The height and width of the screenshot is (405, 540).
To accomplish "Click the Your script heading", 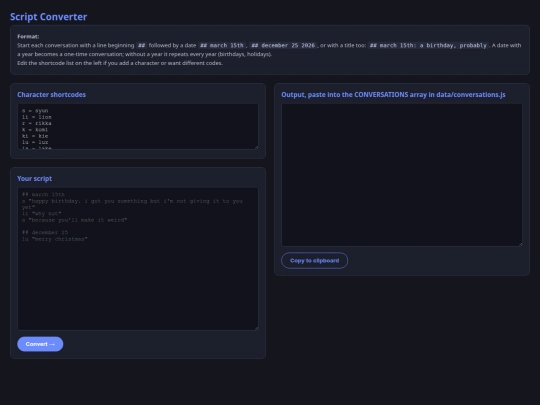I will pyautogui.click(x=34, y=178).
